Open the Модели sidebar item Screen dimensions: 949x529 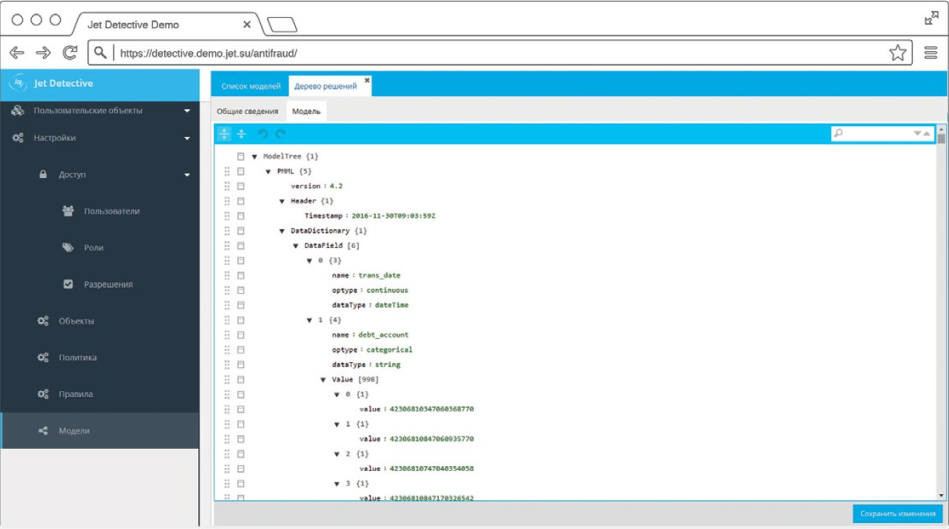click(100, 430)
